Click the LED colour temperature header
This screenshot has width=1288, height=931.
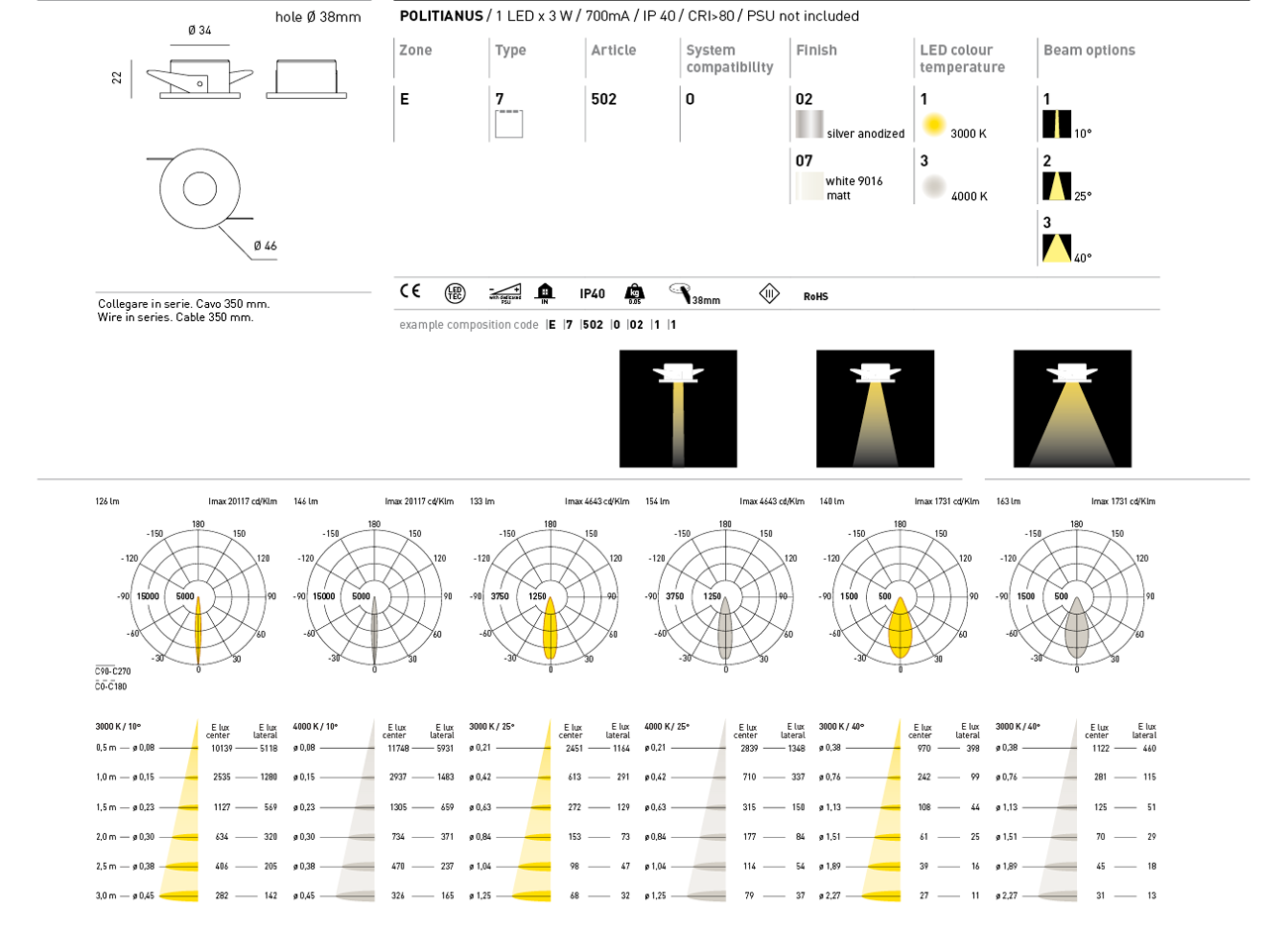pos(962,58)
